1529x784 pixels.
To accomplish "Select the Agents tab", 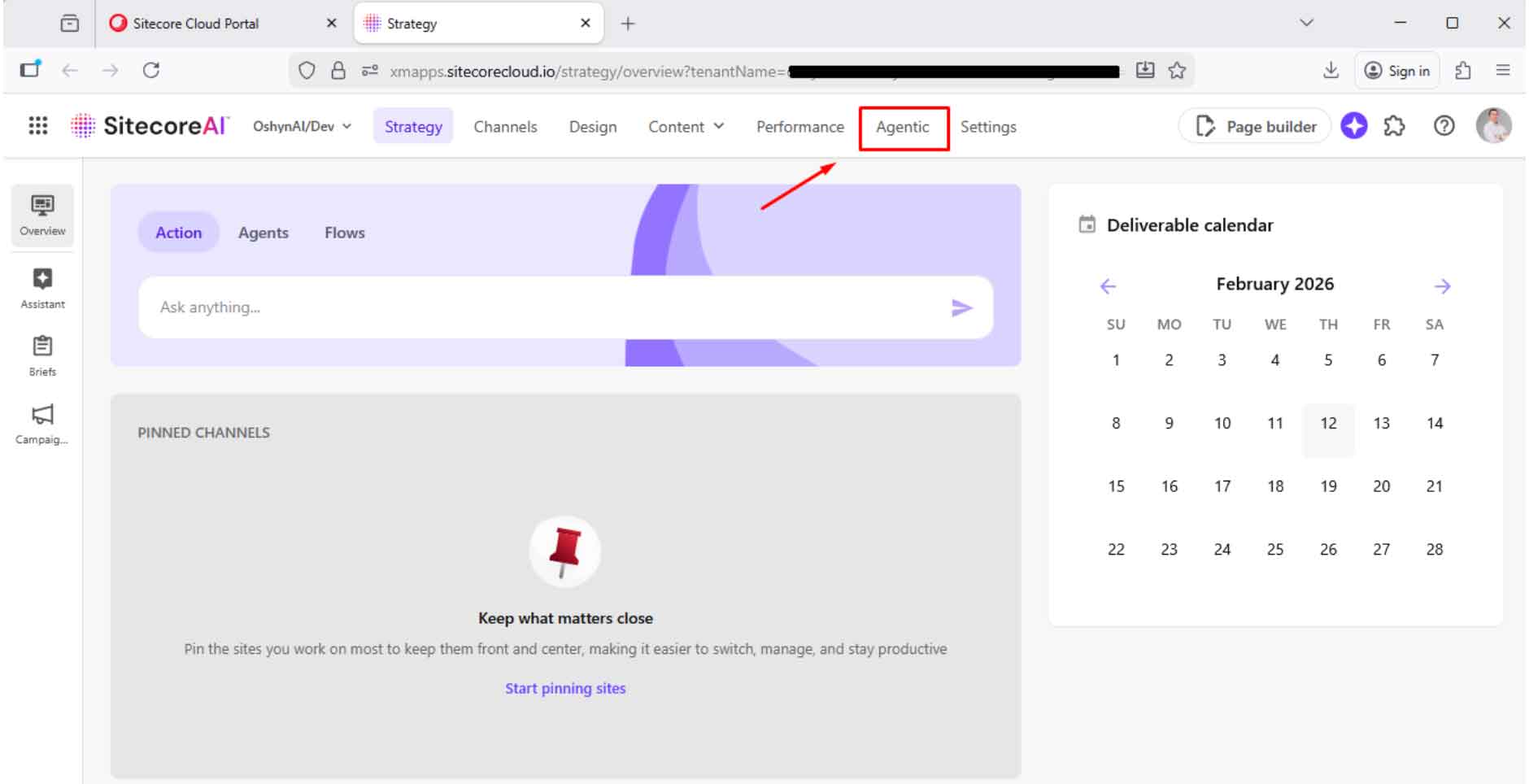I will (264, 233).
